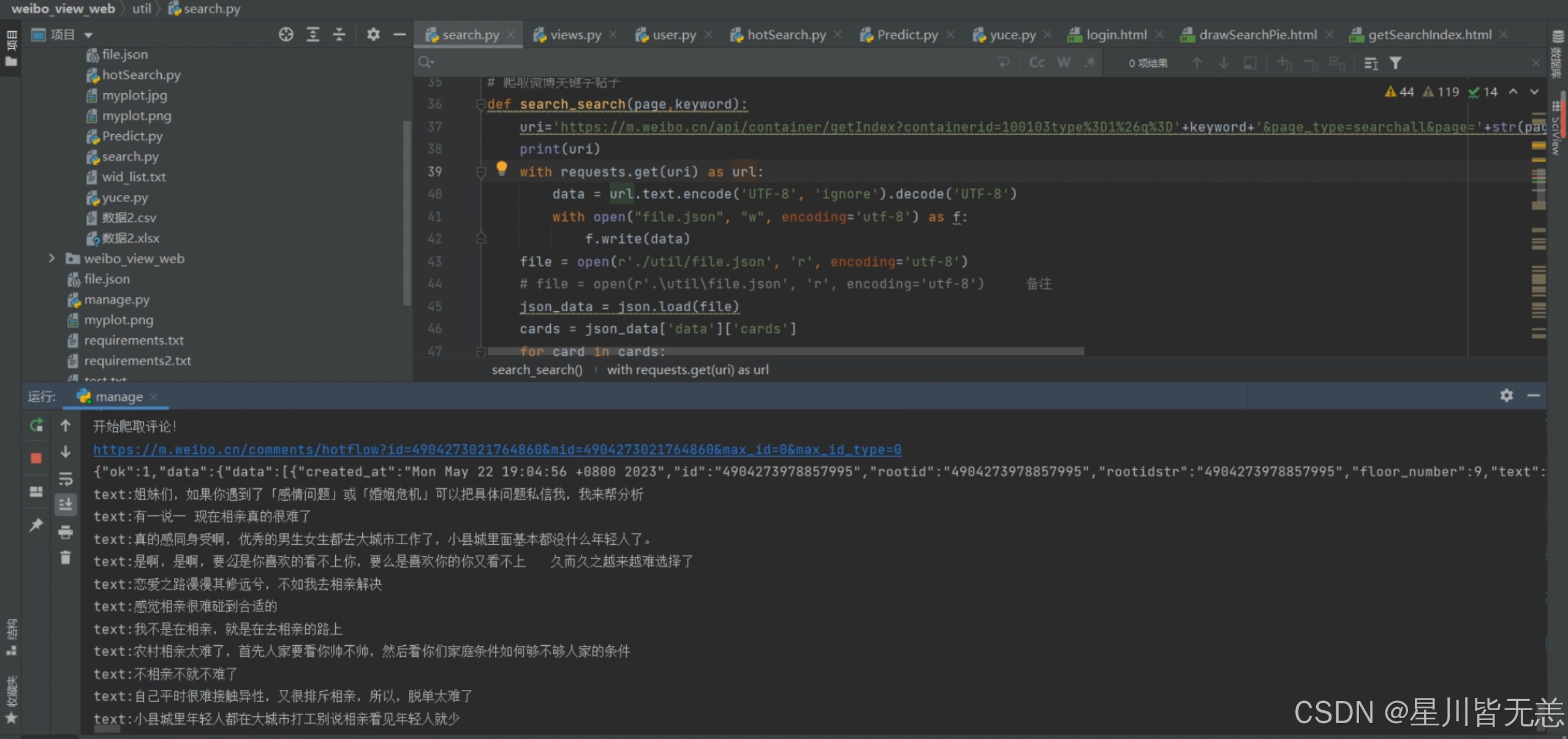Rerun the manage run configuration
1568x739 pixels.
coord(36,425)
